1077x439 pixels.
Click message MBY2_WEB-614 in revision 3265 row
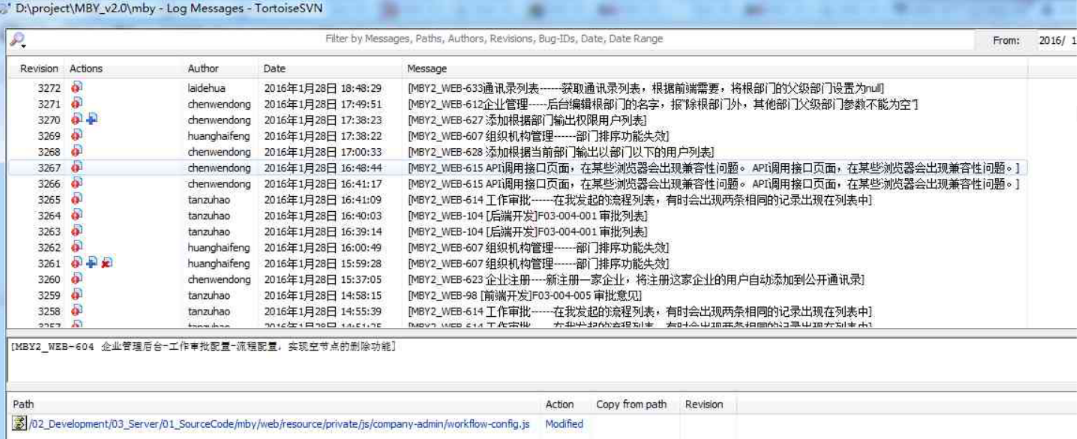[x=640, y=199]
